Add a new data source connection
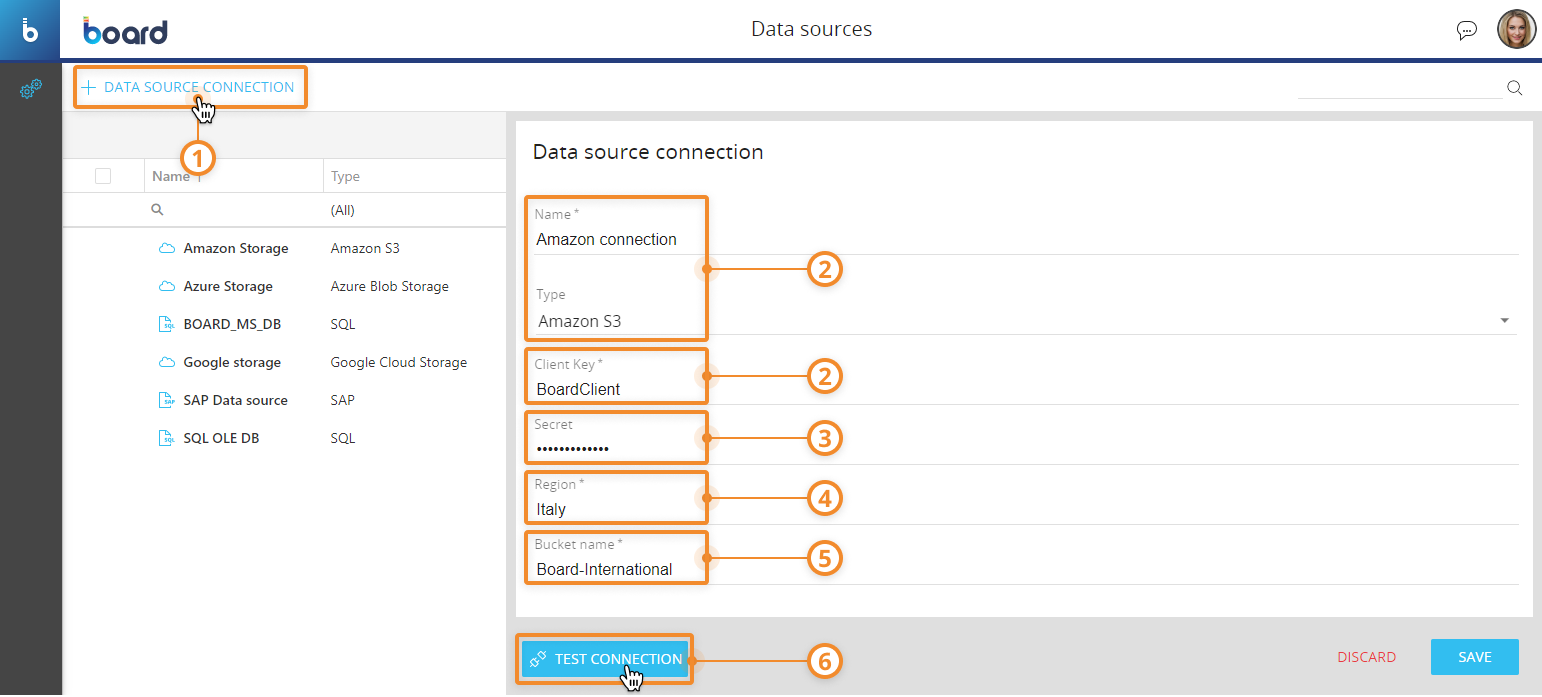The image size is (1542, 697). (189, 87)
